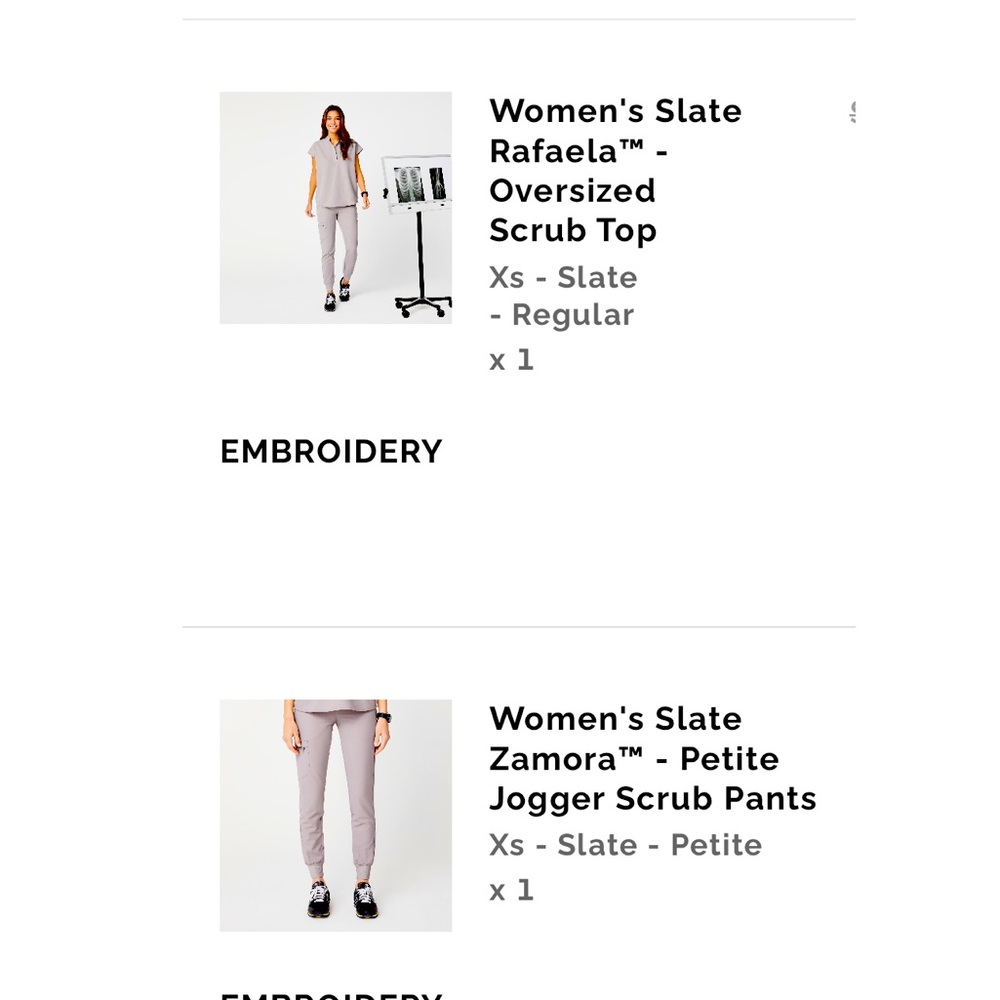Image resolution: width=1000 pixels, height=1000 pixels.
Task: Click the sneakers in the Zamora pants photo
Action: pyautogui.click(x=342, y=900)
